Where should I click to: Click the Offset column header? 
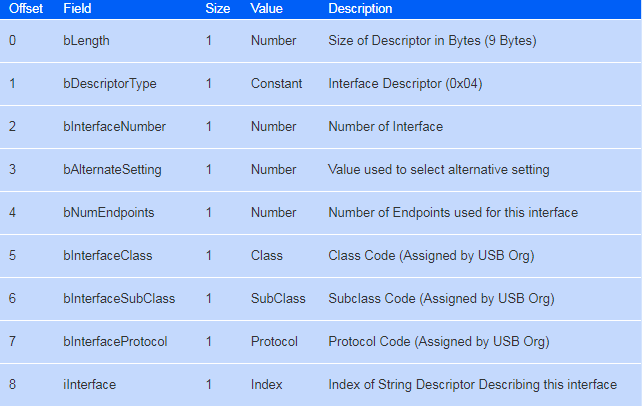26,9
